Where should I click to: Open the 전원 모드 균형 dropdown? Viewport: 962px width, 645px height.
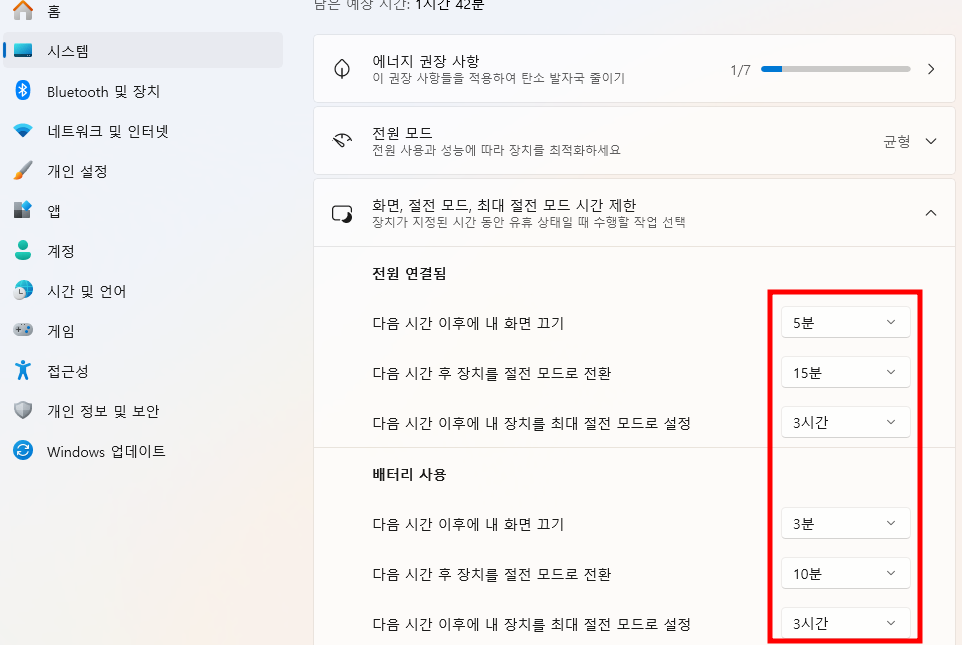[x=910, y=141]
